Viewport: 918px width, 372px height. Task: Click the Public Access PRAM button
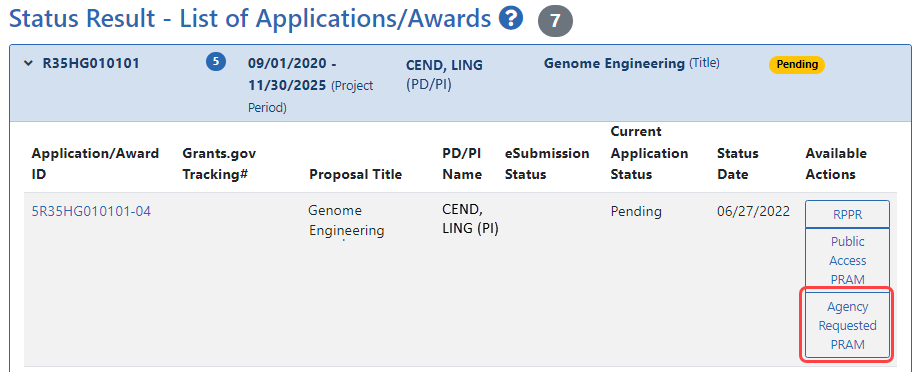[847, 260]
